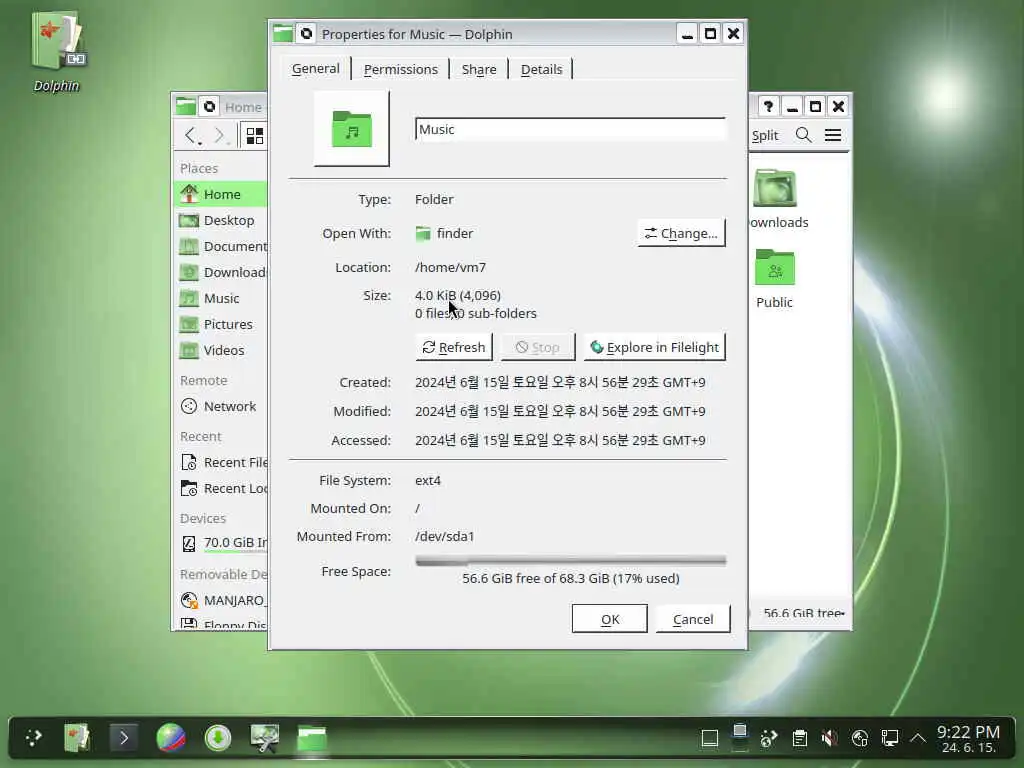Click the Split view button in Dolphin
Screen dimensions: 1024x768
pos(765,135)
